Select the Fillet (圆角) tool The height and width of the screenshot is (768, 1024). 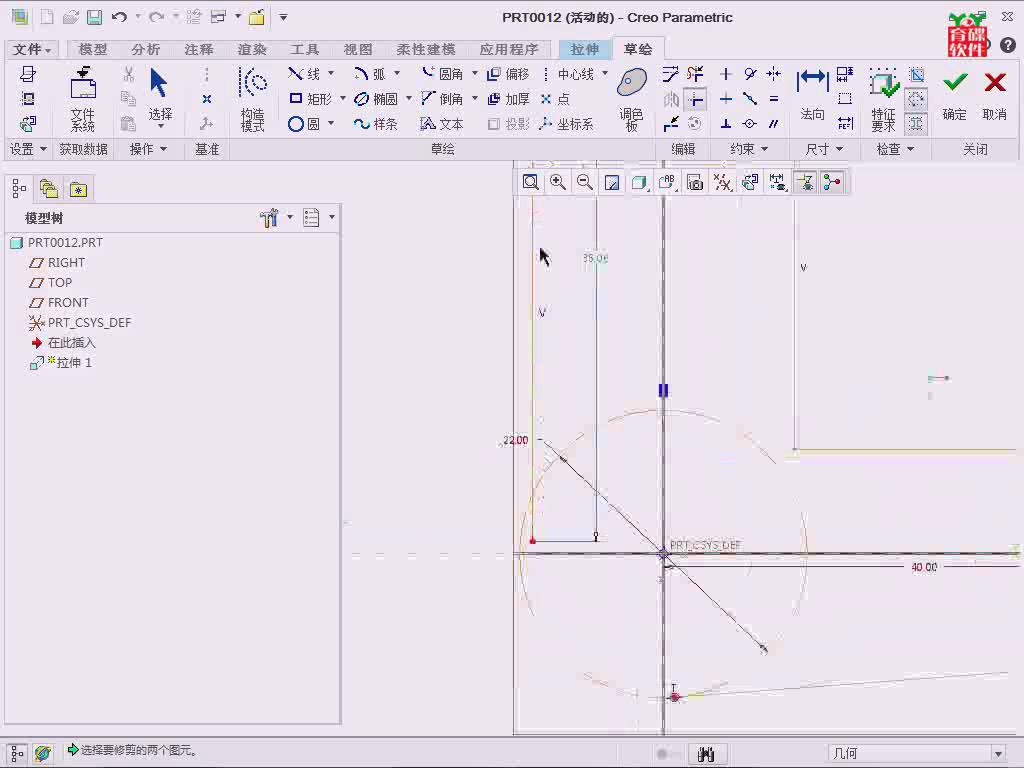(441, 74)
